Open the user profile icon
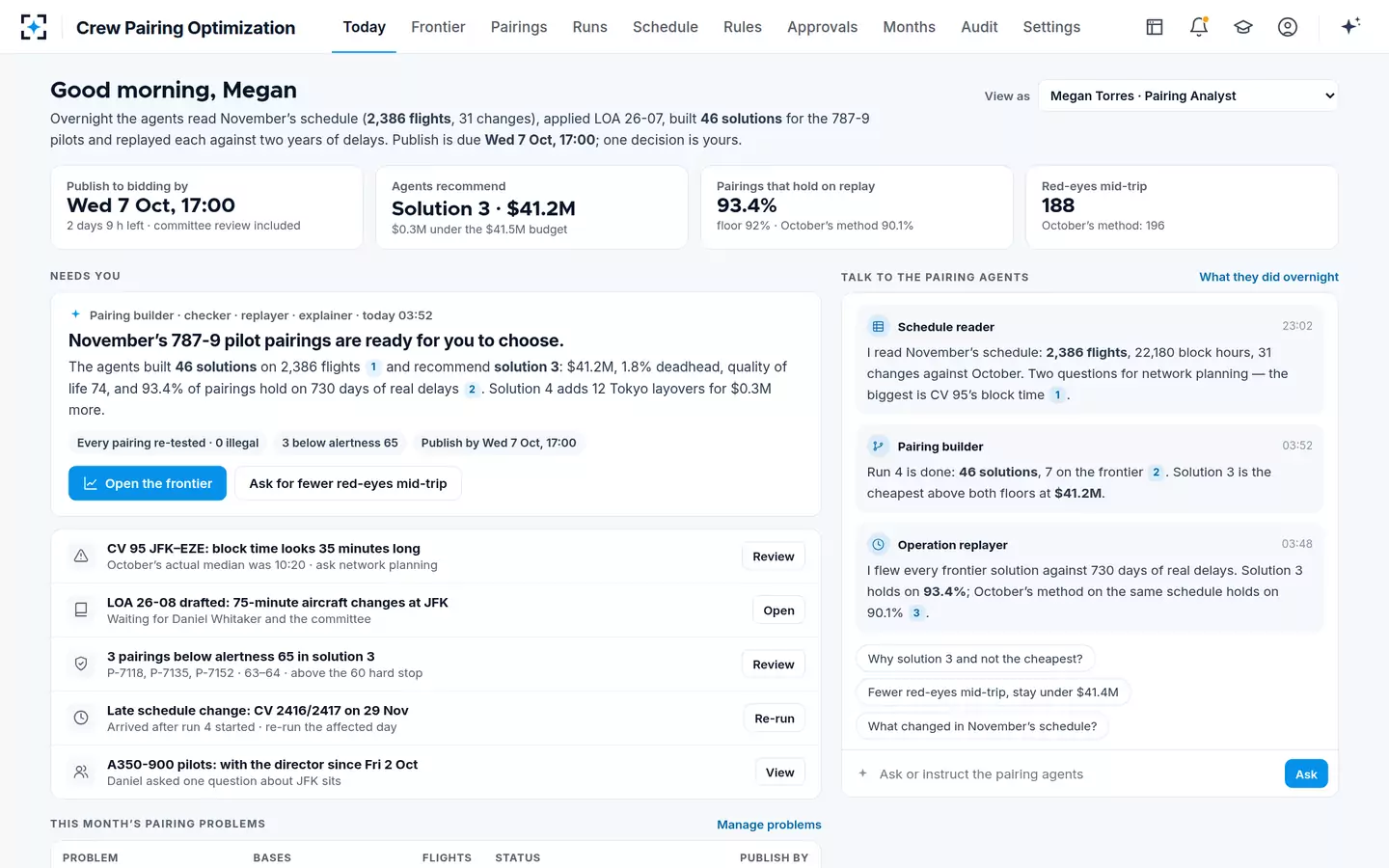 click(1288, 27)
